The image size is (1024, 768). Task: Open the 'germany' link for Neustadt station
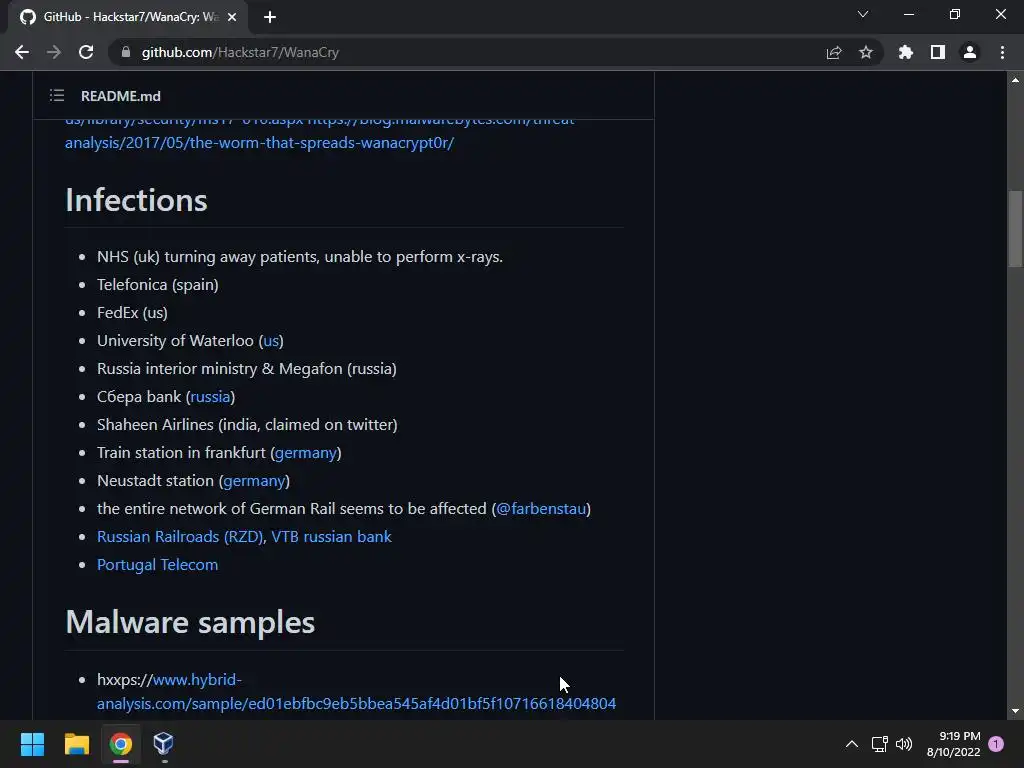pos(254,481)
